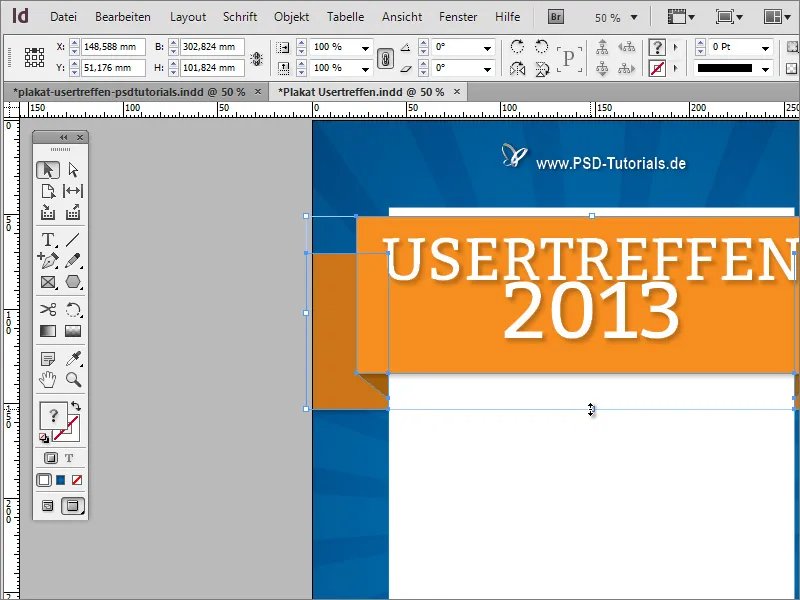Viewport: 800px width, 600px height.
Task: Toggle constrain proportions for scaling chain
Action: pyautogui.click(x=385, y=58)
